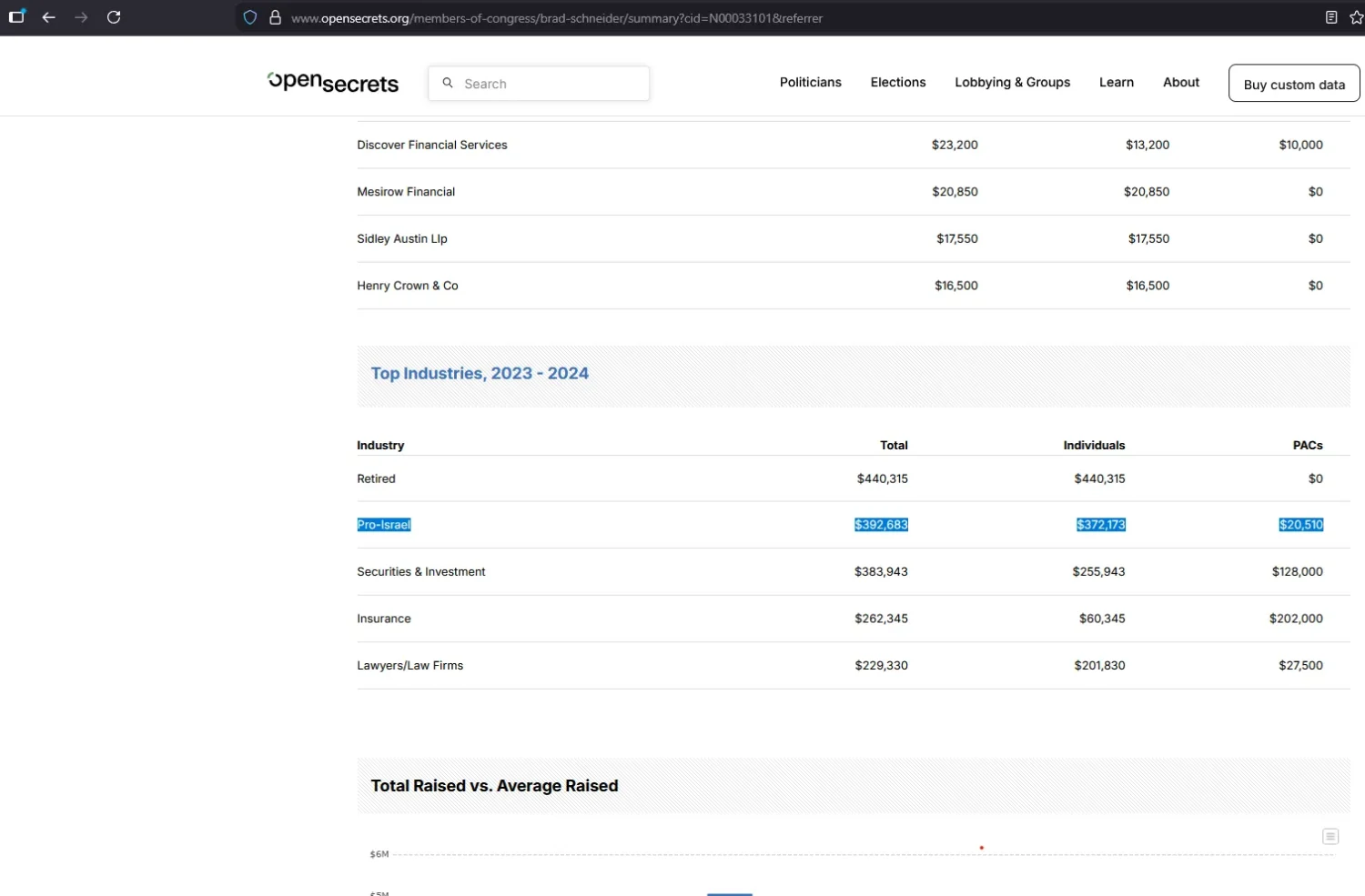Click the browser back arrow

(49, 17)
